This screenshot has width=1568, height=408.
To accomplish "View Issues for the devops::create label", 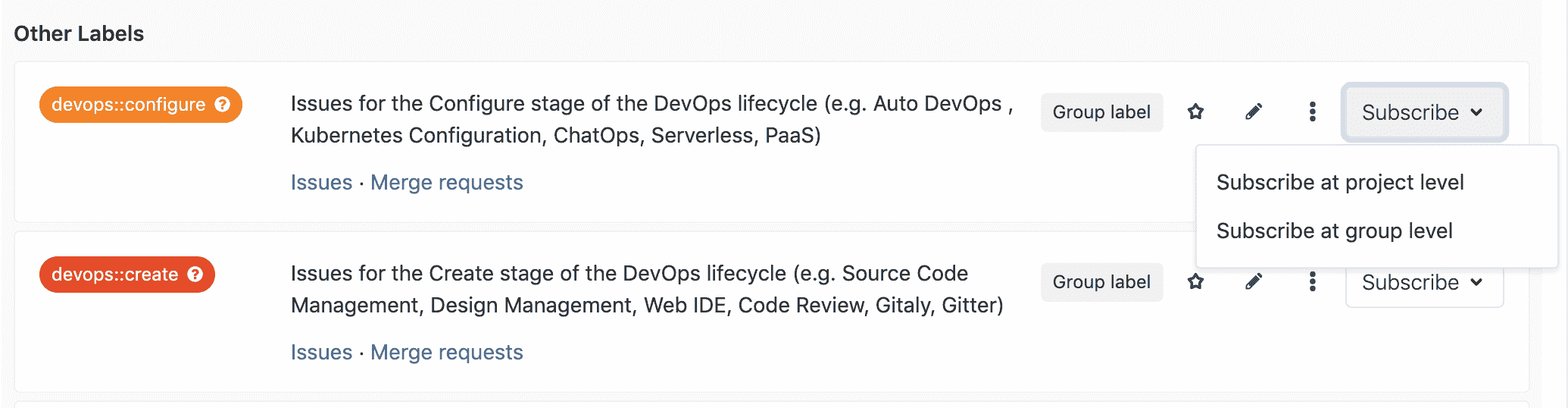I will (321, 353).
